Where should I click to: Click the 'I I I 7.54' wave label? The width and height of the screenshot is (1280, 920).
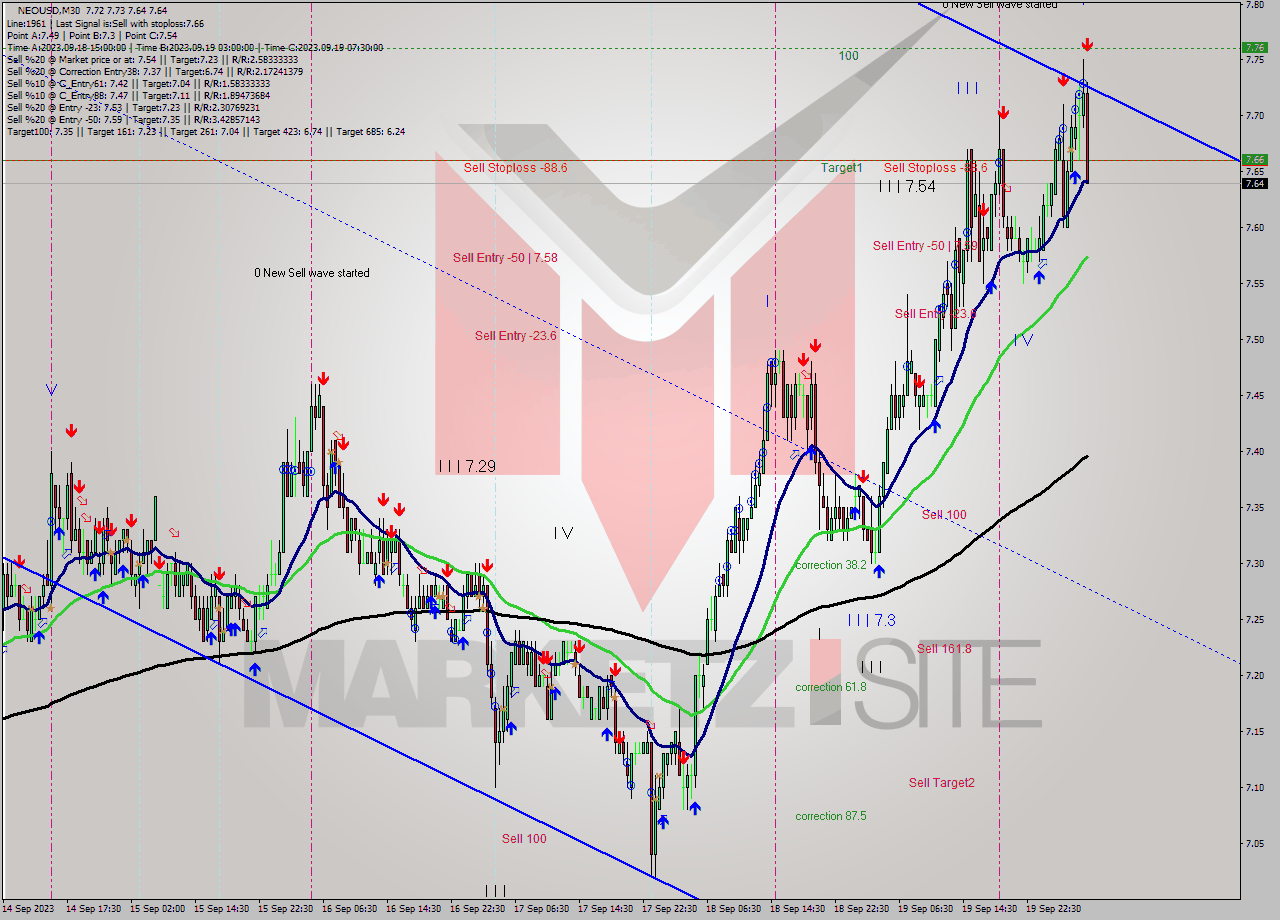pyautogui.click(x=907, y=186)
